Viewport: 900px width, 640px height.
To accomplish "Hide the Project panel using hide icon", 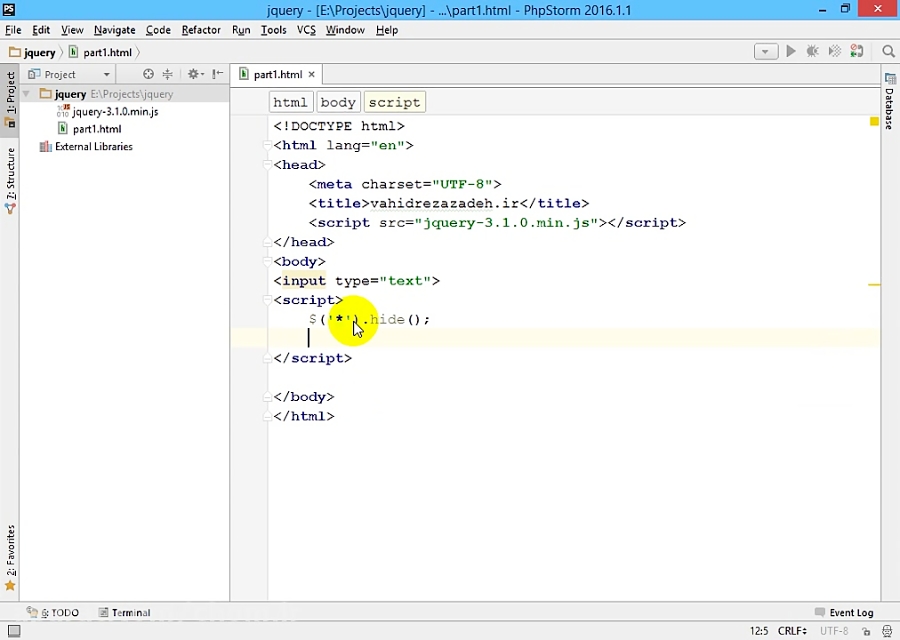I will [216, 74].
